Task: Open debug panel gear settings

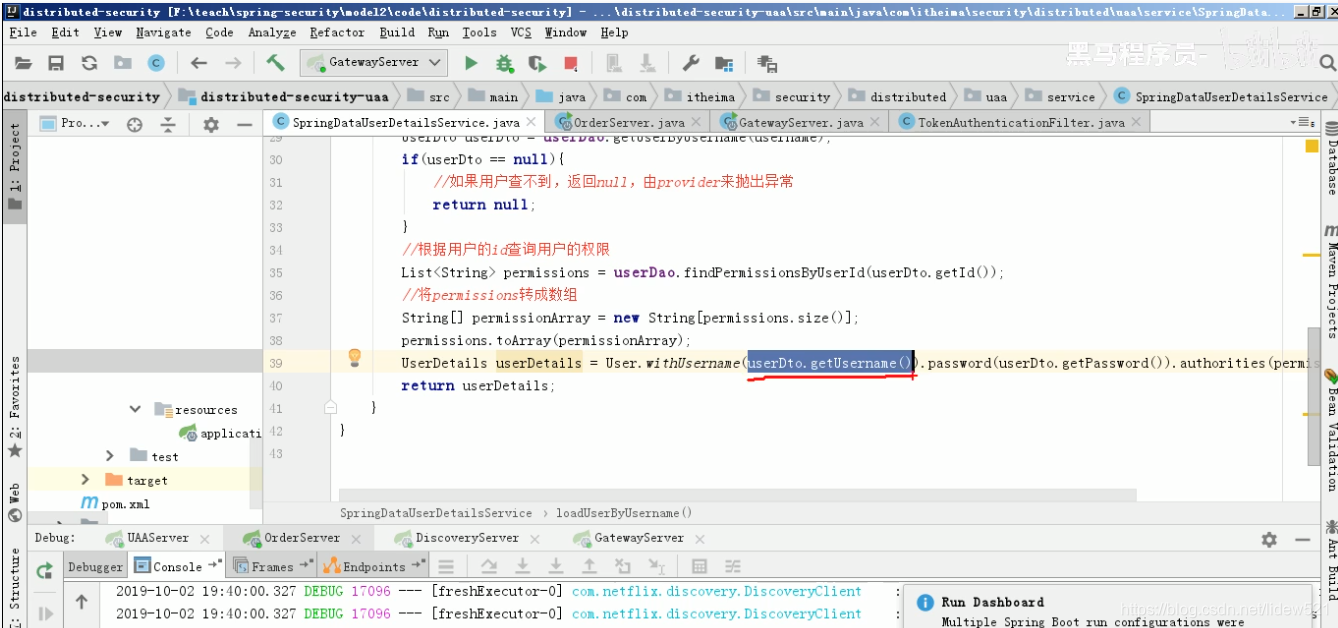Action: tap(1269, 539)
